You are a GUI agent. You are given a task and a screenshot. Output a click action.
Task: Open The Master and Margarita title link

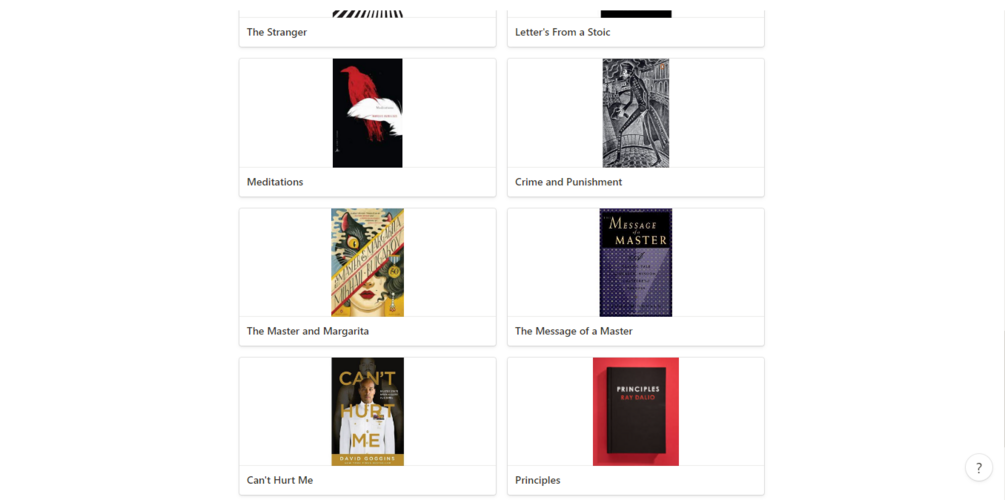[x=308, y=331]
